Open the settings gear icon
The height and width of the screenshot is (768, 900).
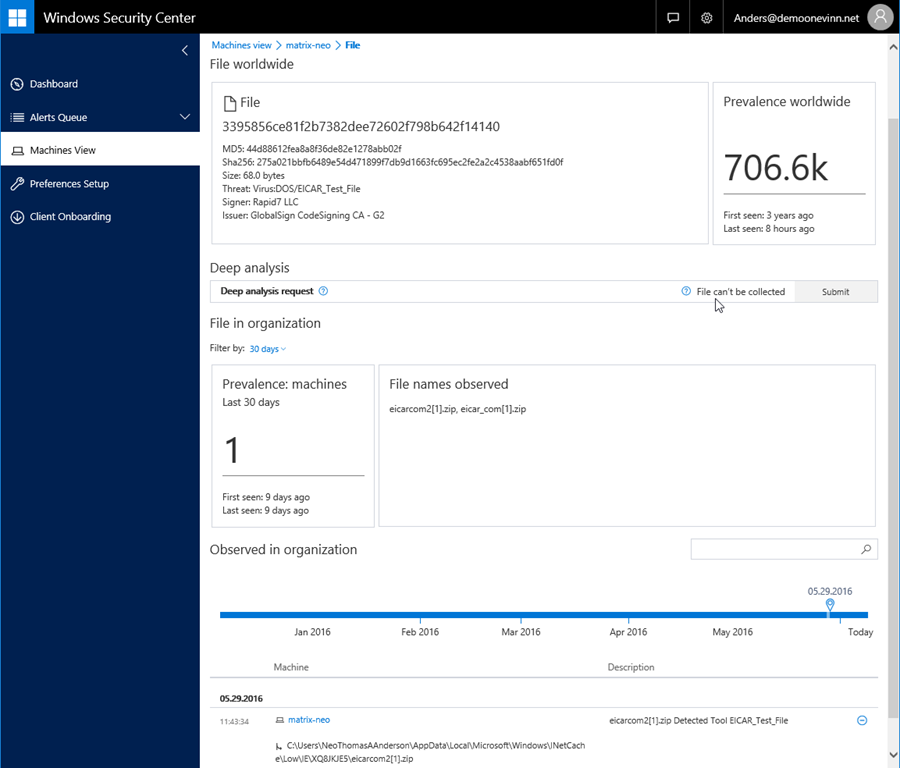pos(707,17)
